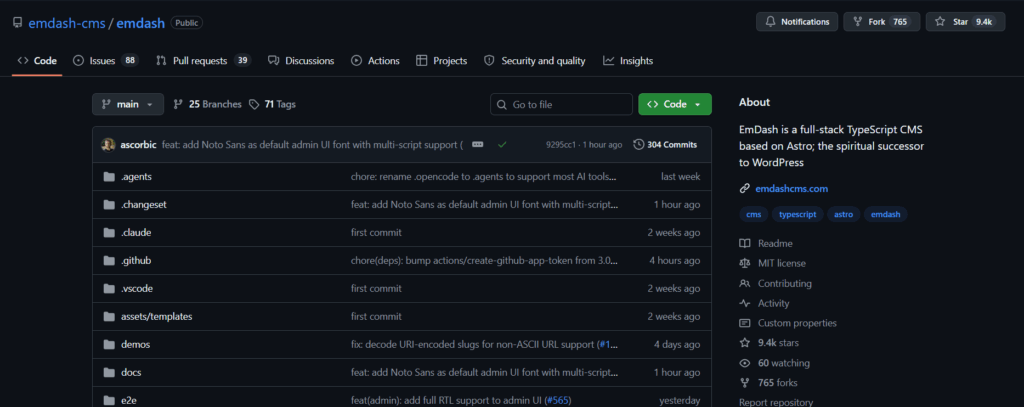Open the Activity pulse icon link
This screenshot has width=1024, height=407.
pos(744,303)
